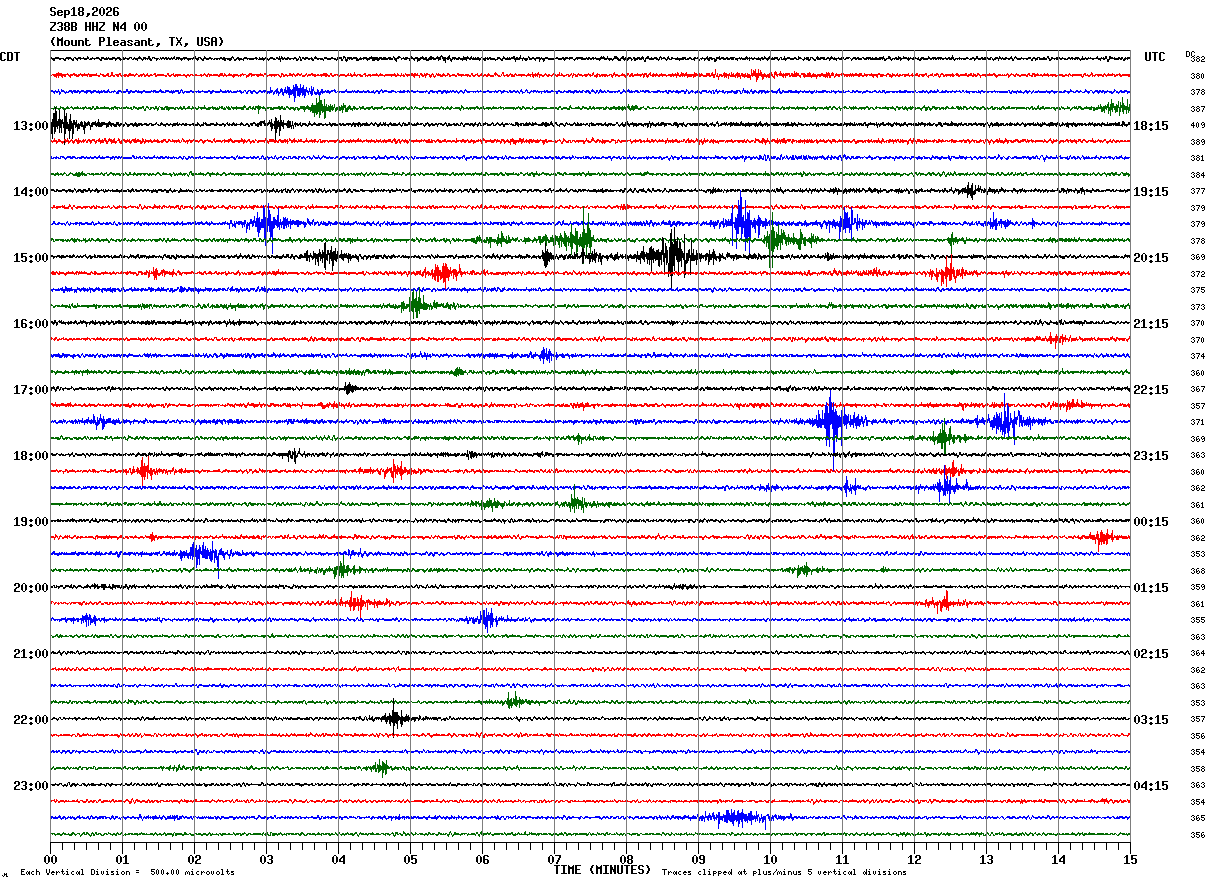The width and height of the screenshot is (1210, 886).
Task: Click the 'Z38B HHZ N4 00' station code
Action: 98,27
